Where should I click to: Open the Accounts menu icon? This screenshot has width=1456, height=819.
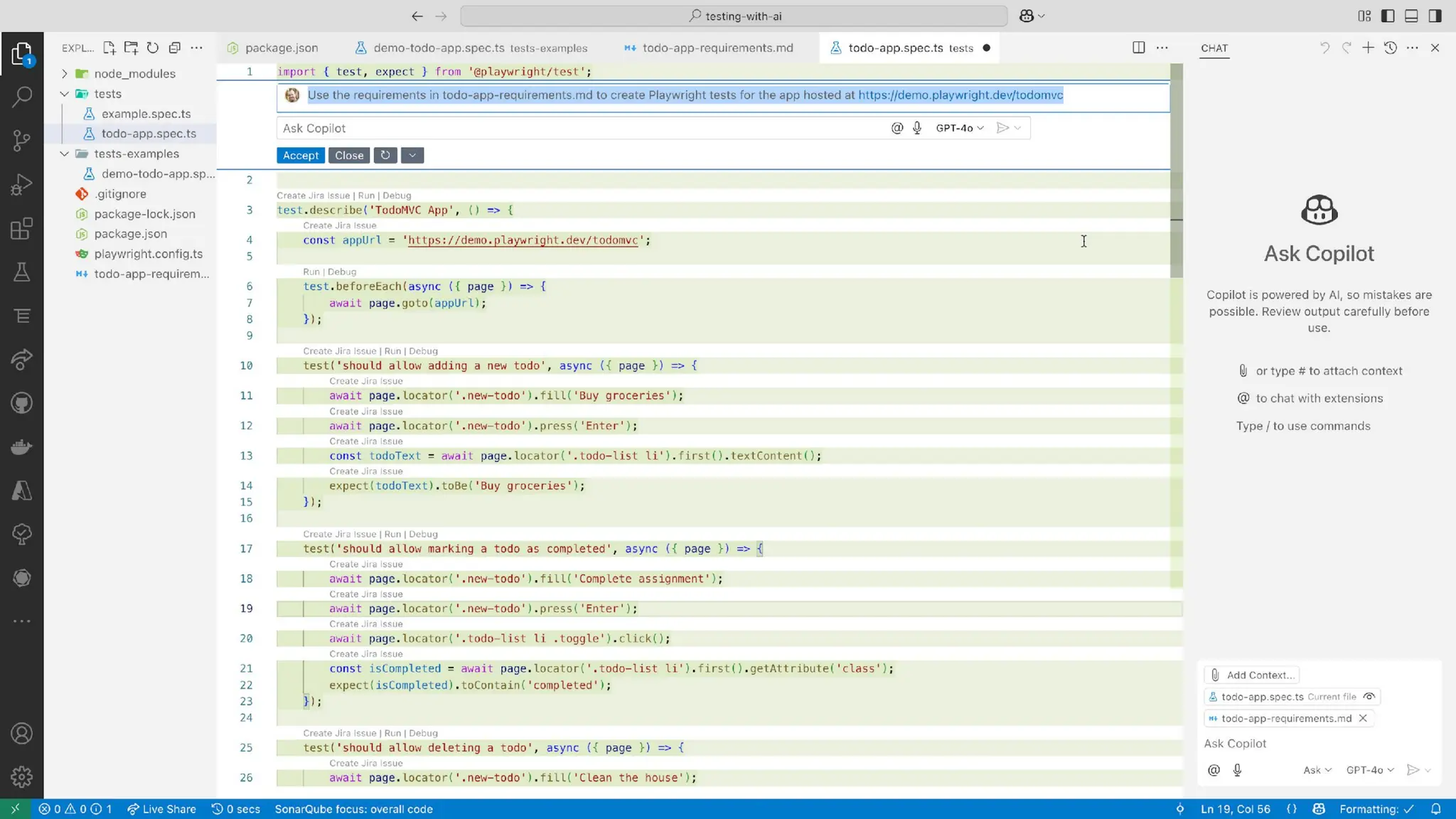[21, 733]
